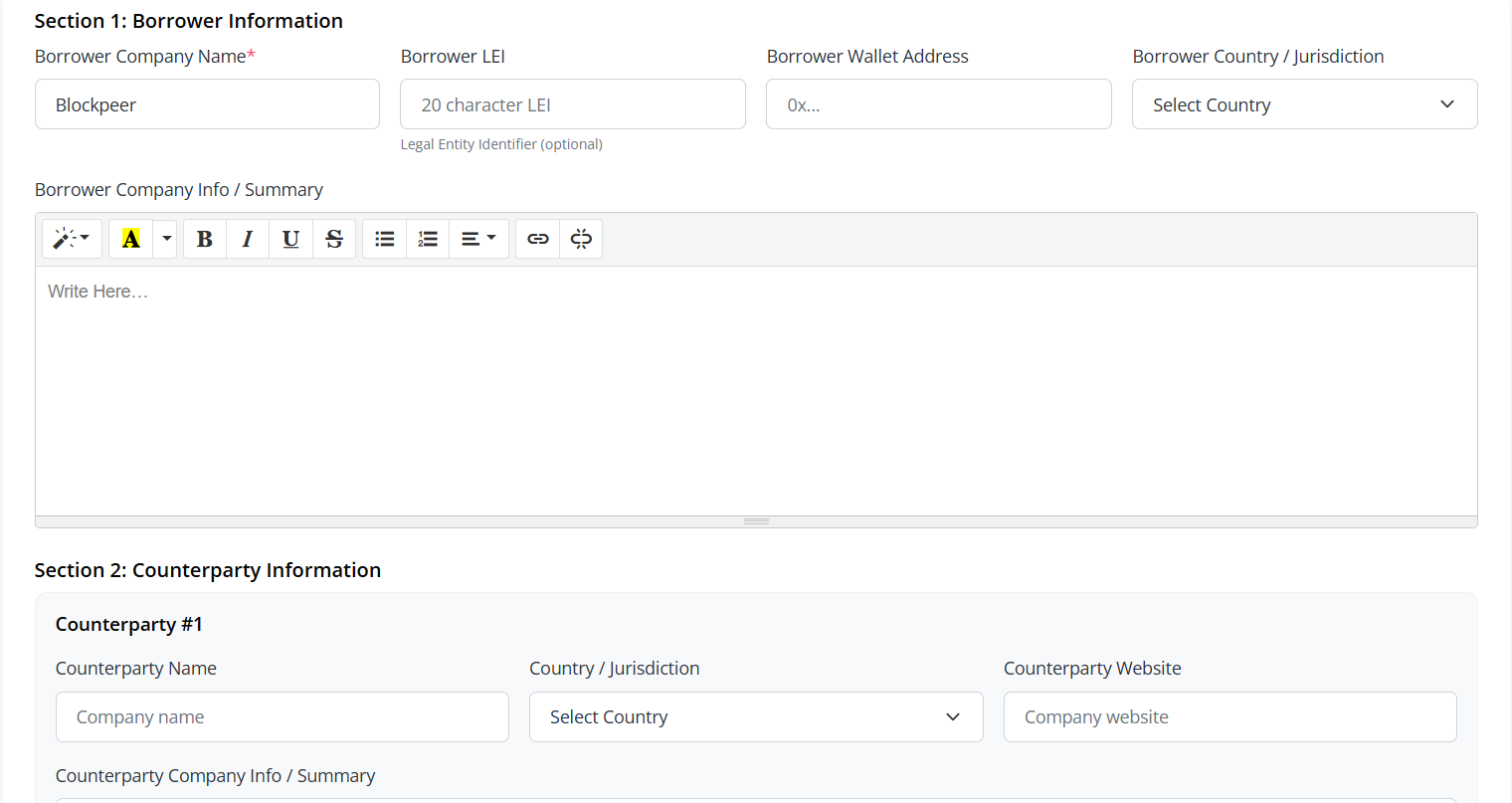Remove link using the unlink icon
Screen dimensions: 1512x803
(581, 239)
